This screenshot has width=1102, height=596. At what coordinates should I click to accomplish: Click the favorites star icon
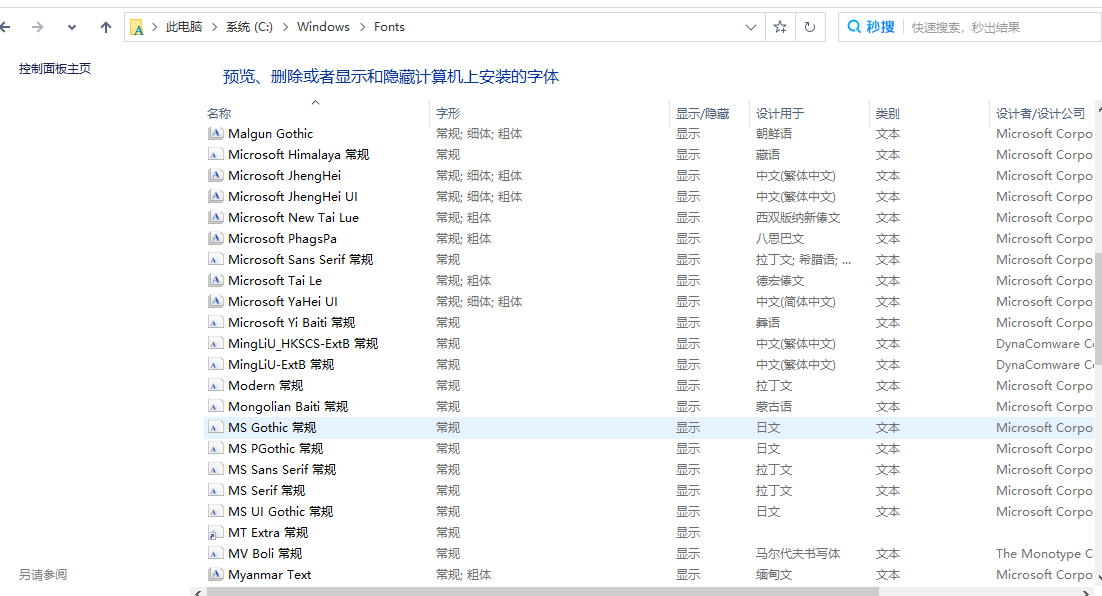pos(780,27)
